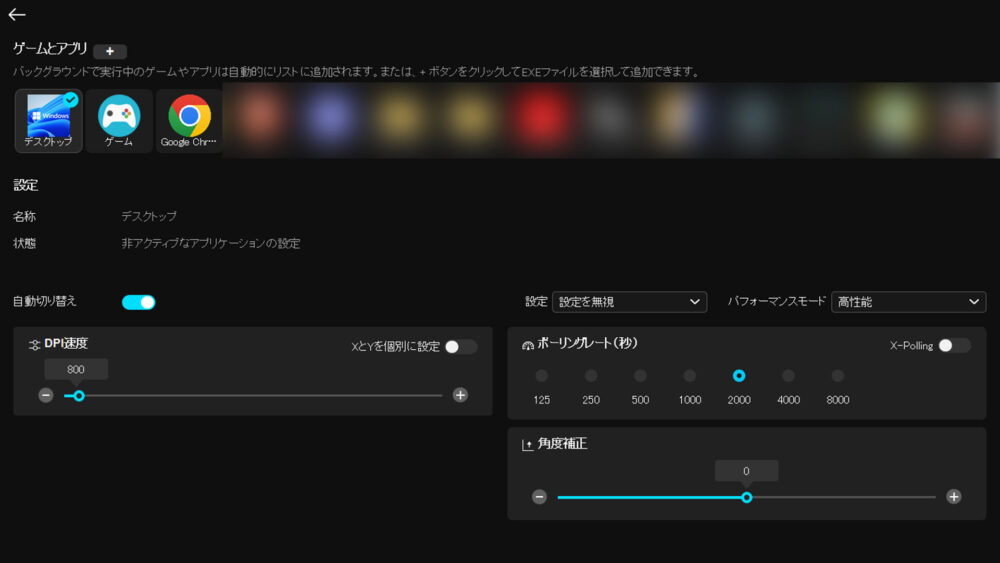1000x563 pixels.
Task: Toggle the 自動切り替え switch off
Action: pos(139,302)
